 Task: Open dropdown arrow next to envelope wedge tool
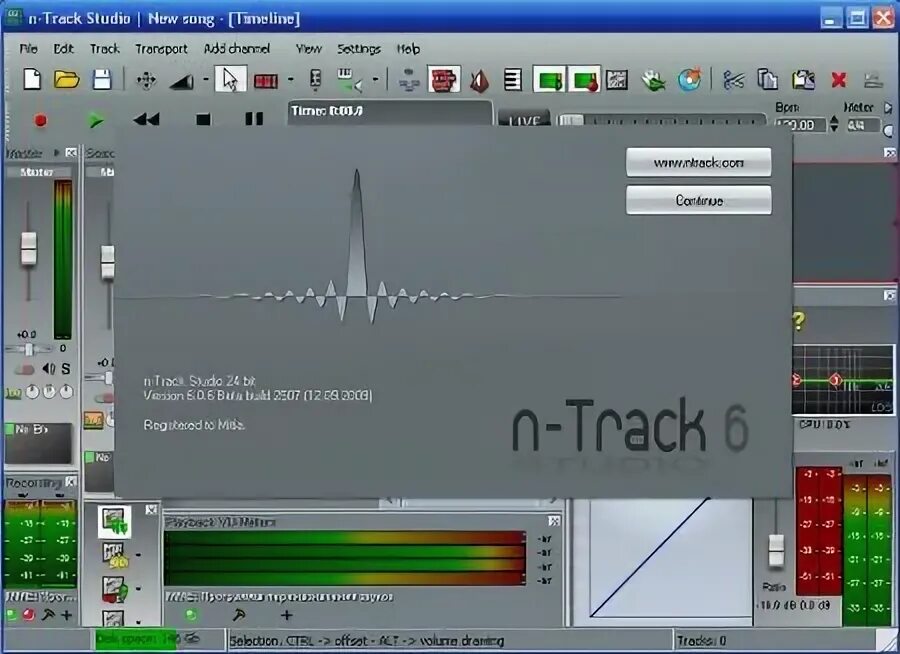coord(205,80)
